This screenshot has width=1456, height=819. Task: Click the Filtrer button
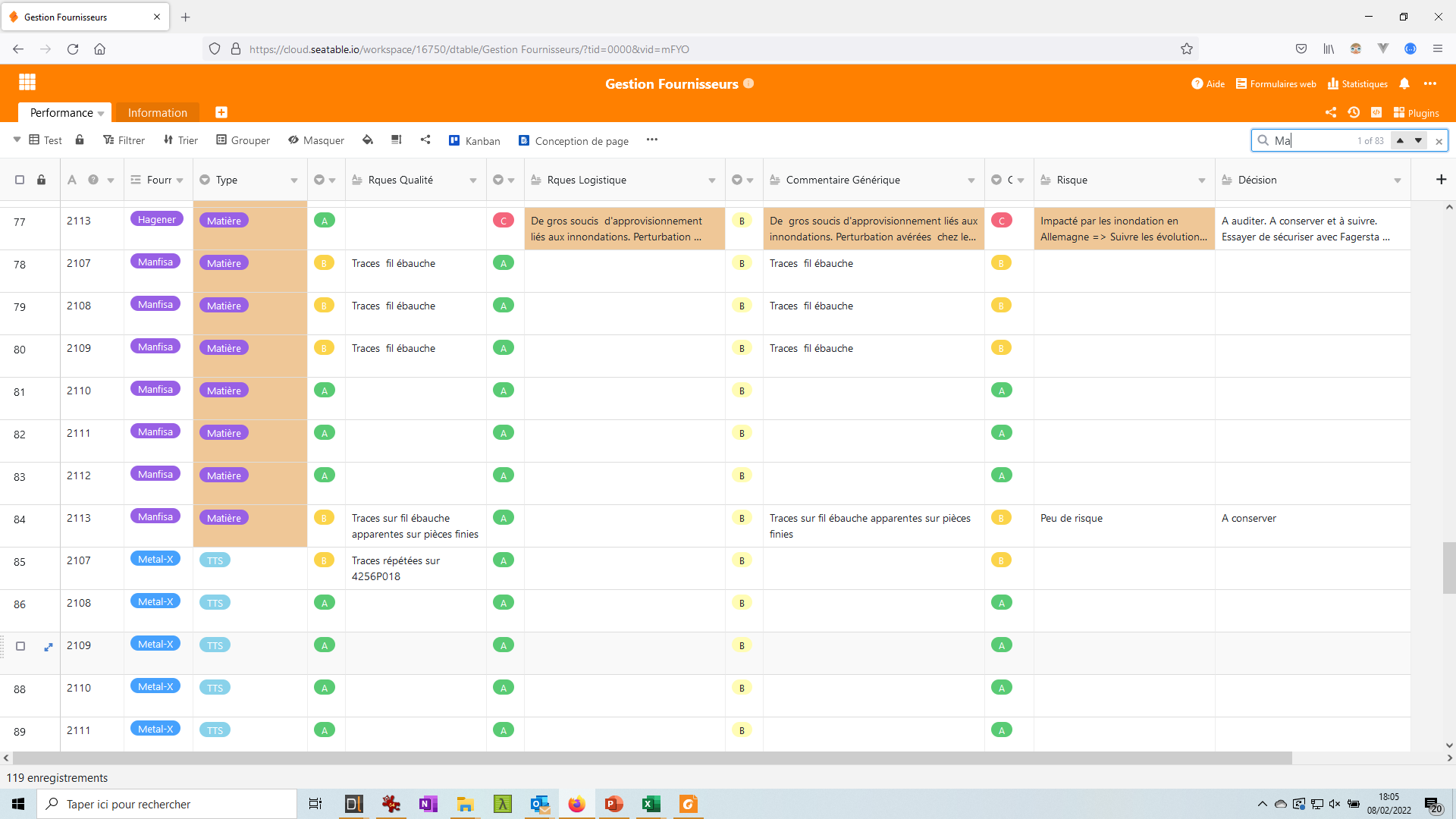[x=124, y=140]
